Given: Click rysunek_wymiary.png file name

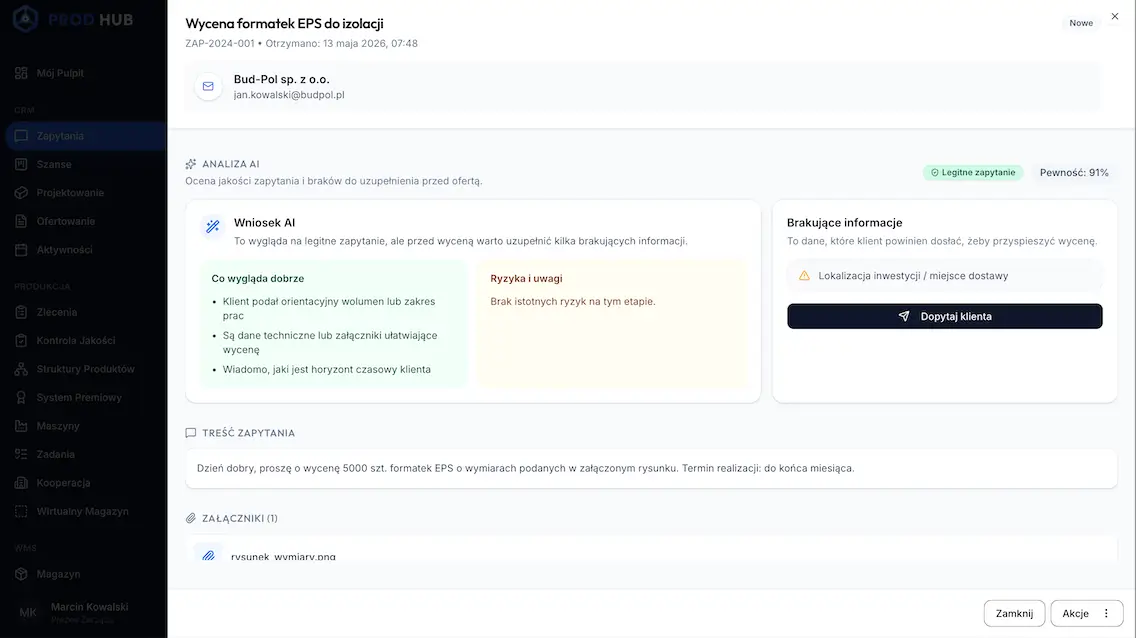Looking at the screenshot, I should pos(283,557).
